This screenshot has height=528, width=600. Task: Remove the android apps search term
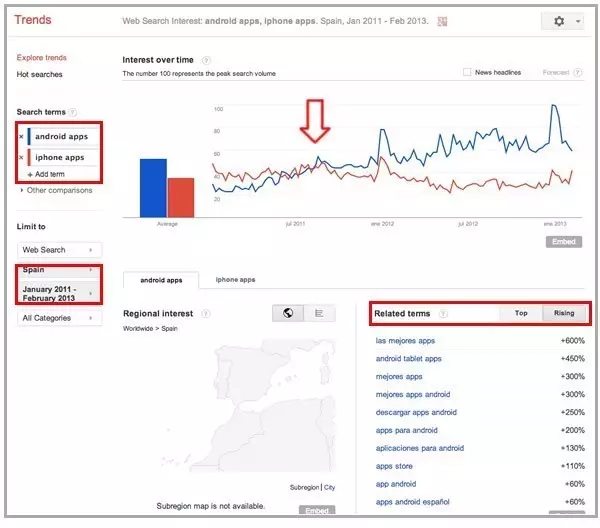[21, 136]
